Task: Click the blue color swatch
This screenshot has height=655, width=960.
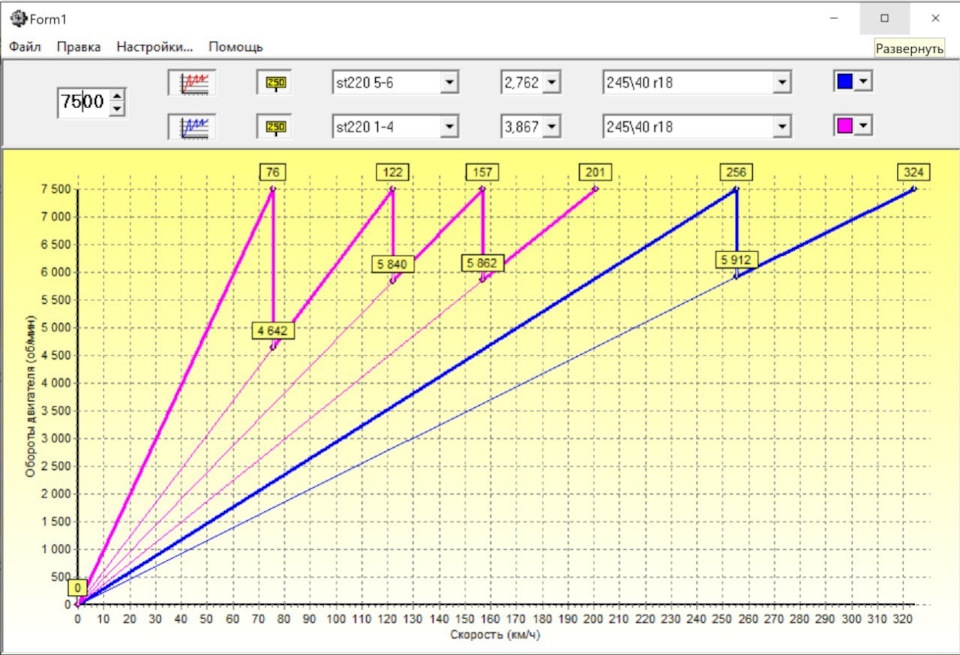Action: coord(845,81)
